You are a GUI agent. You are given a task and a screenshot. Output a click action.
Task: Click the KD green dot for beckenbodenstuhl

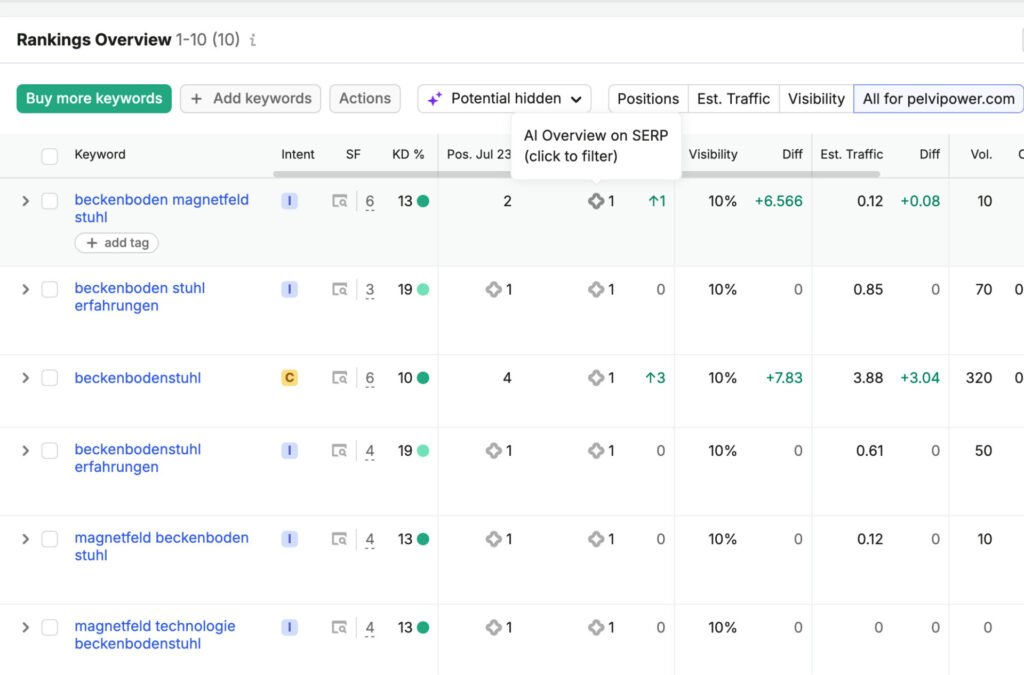pos(423,377)
